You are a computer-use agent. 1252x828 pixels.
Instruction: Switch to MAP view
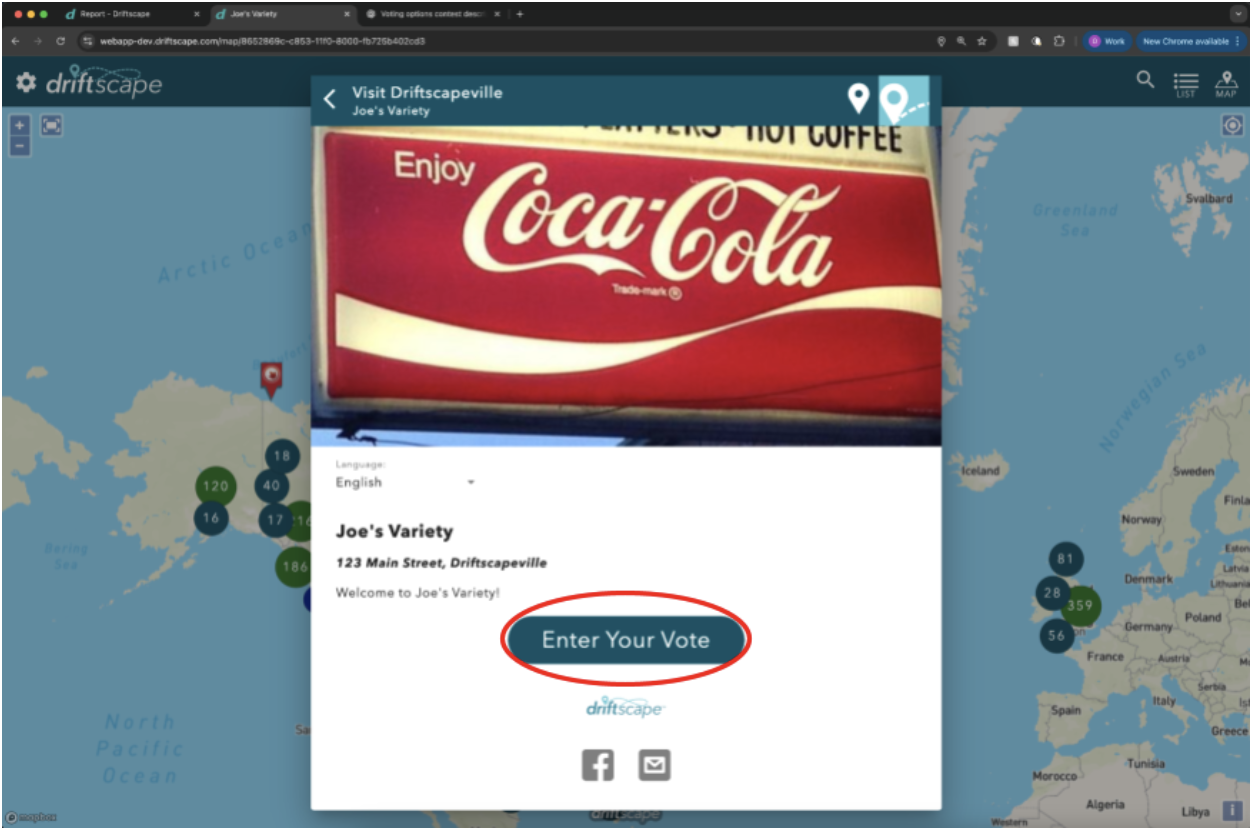coord(1226,84)
